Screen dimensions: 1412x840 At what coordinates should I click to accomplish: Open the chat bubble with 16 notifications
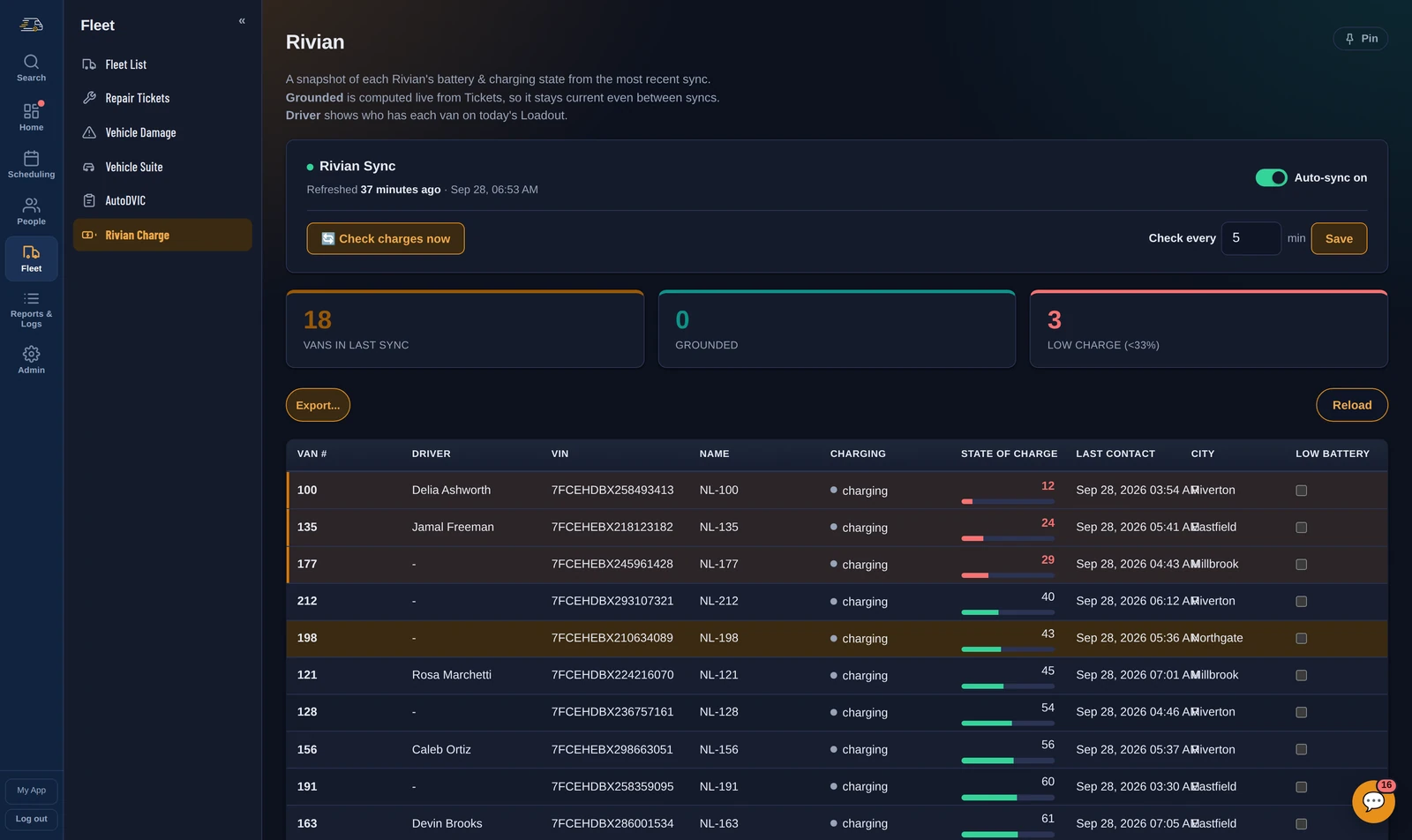coord(1373,801)
